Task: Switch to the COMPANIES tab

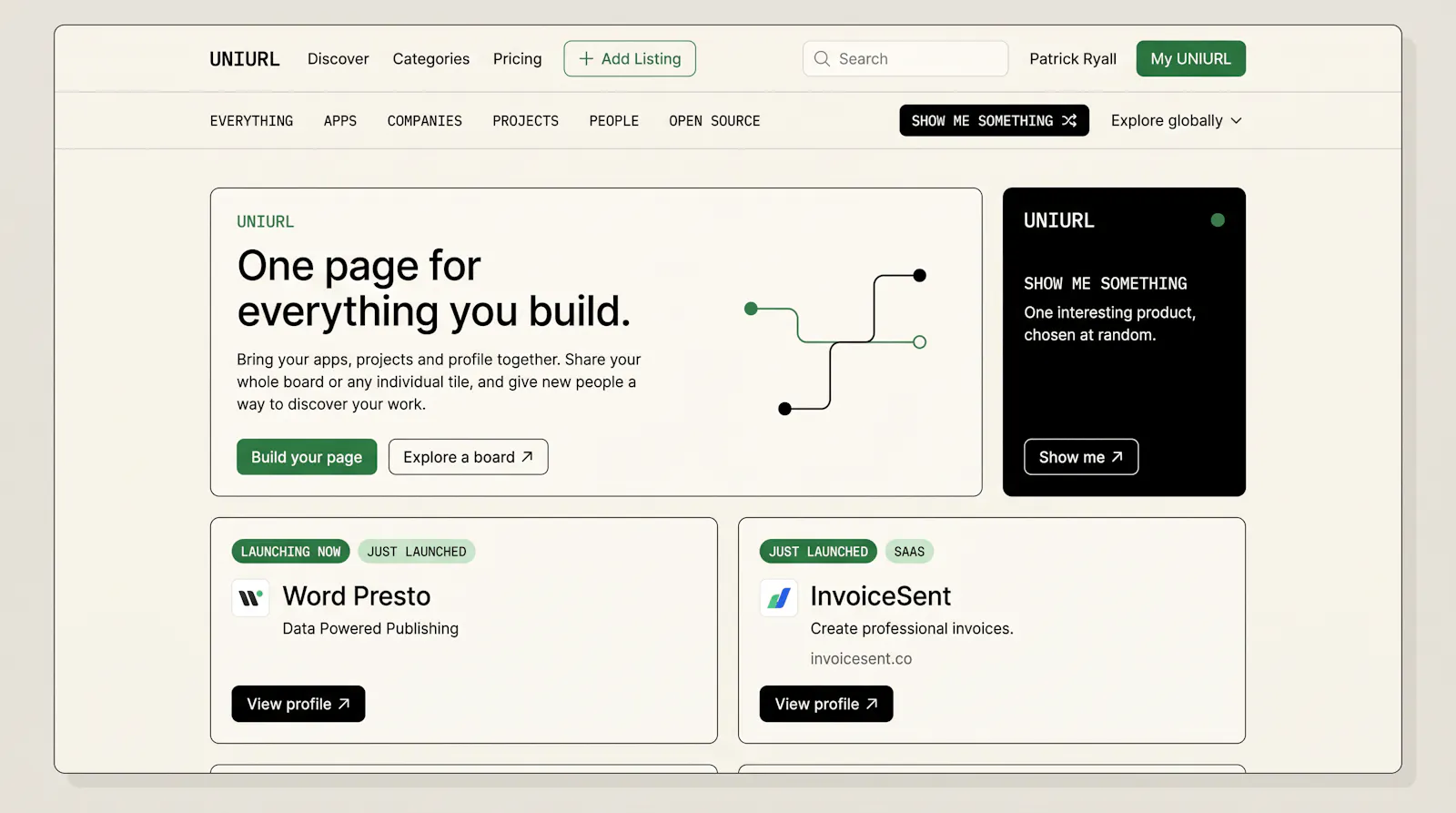Action: pos(424,121)
